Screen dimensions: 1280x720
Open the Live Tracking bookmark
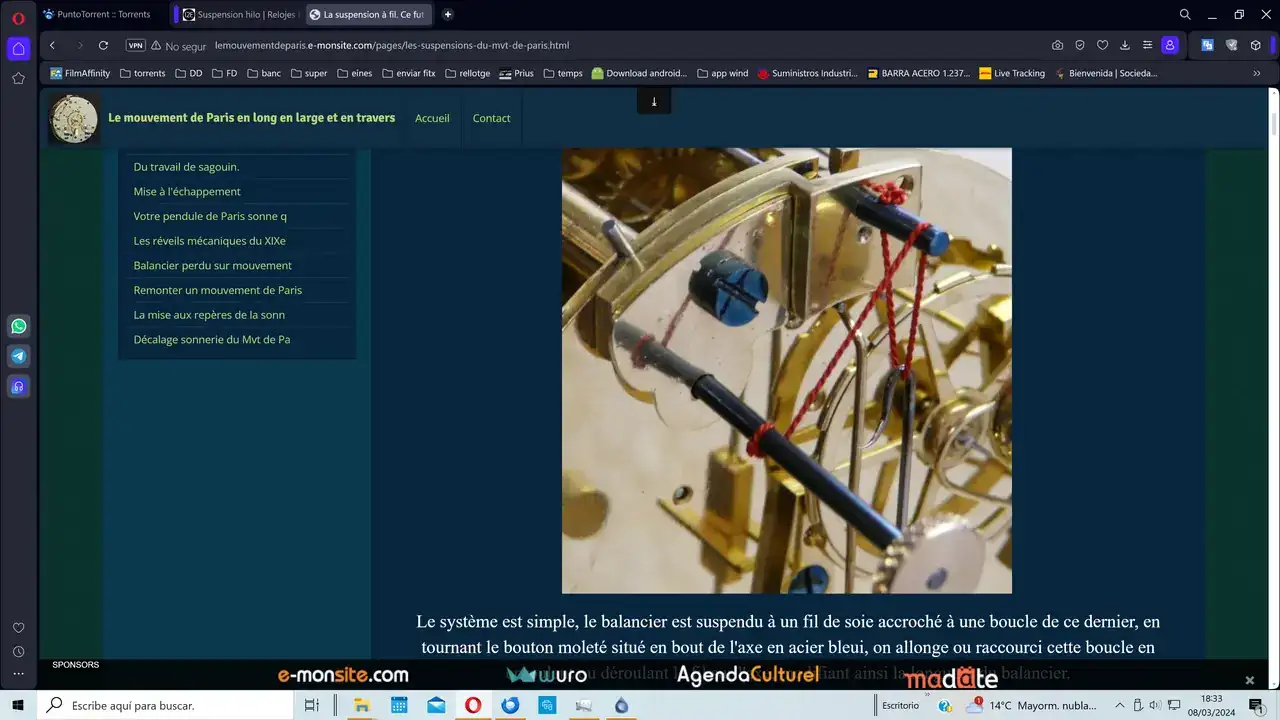click(x=1012, y=73)
